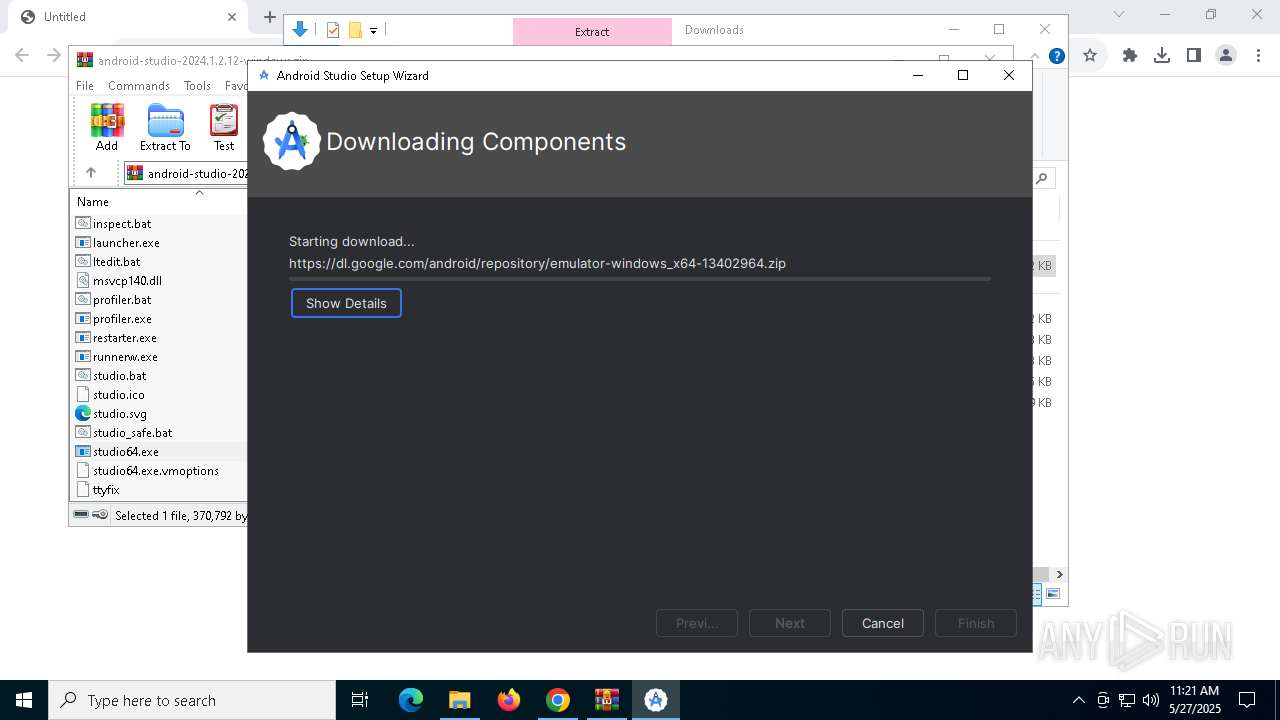Screen dimensions: 1280x720
Task: Click the WinRAR Add icon
Action: point(107,128)
